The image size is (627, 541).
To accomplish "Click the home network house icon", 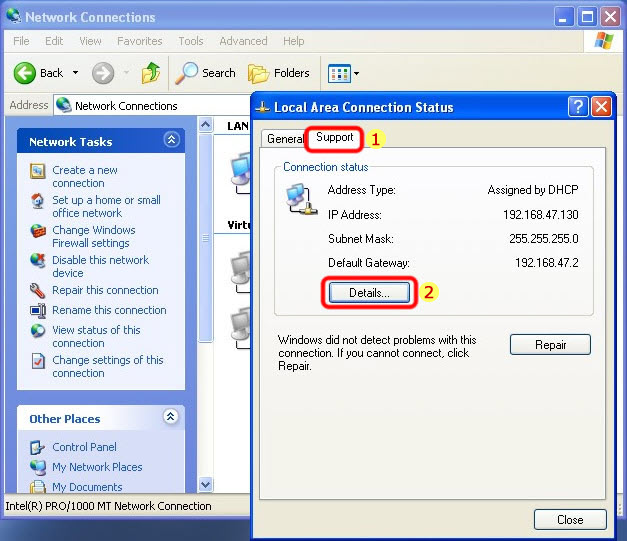I will [x=38, y=201].
